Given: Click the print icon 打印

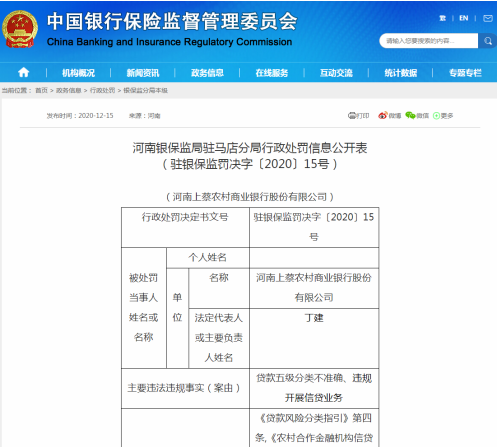Looking at the screenshot, I should pos(358,116).
